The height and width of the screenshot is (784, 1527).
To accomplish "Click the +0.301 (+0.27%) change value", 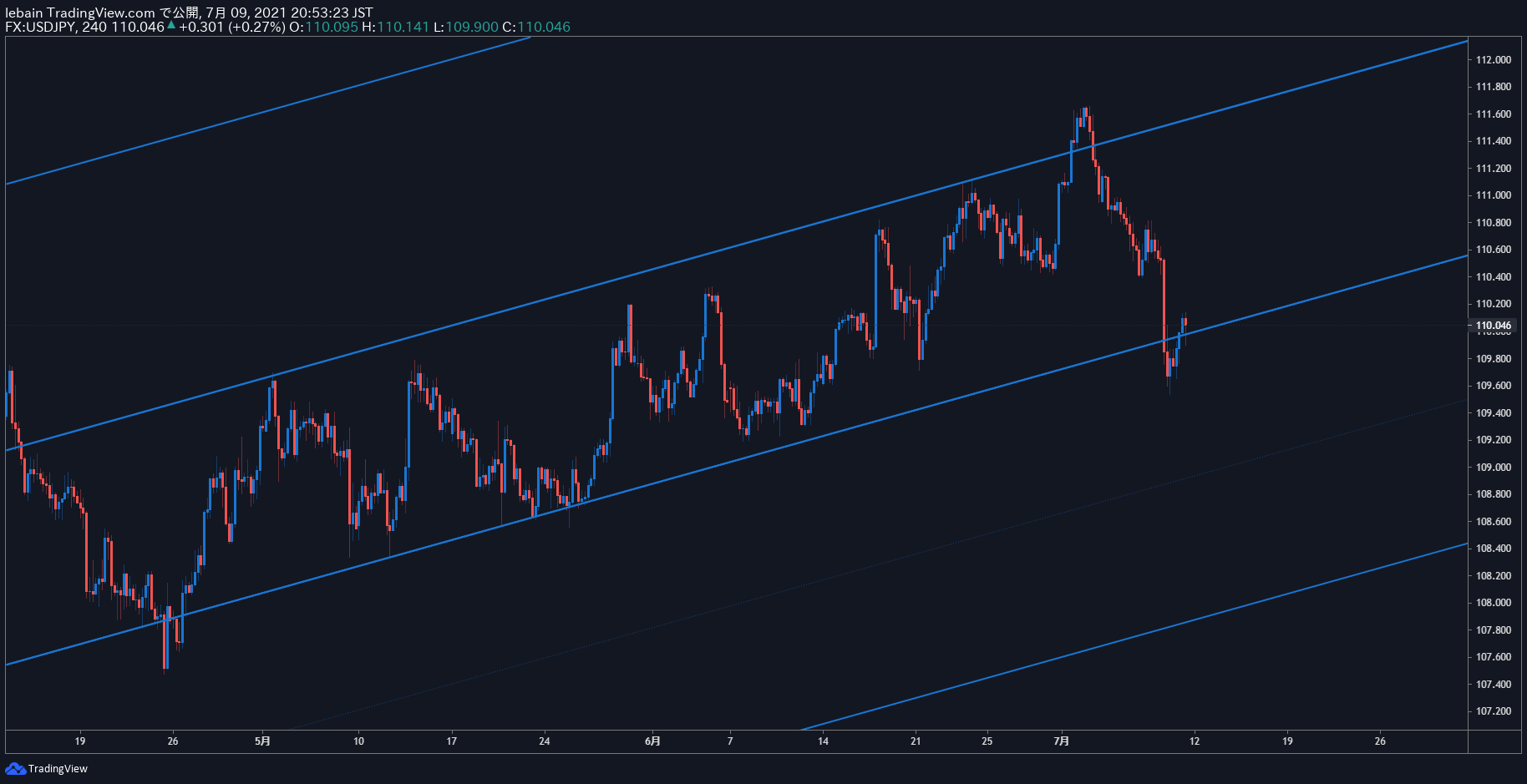I will [232, 27].
